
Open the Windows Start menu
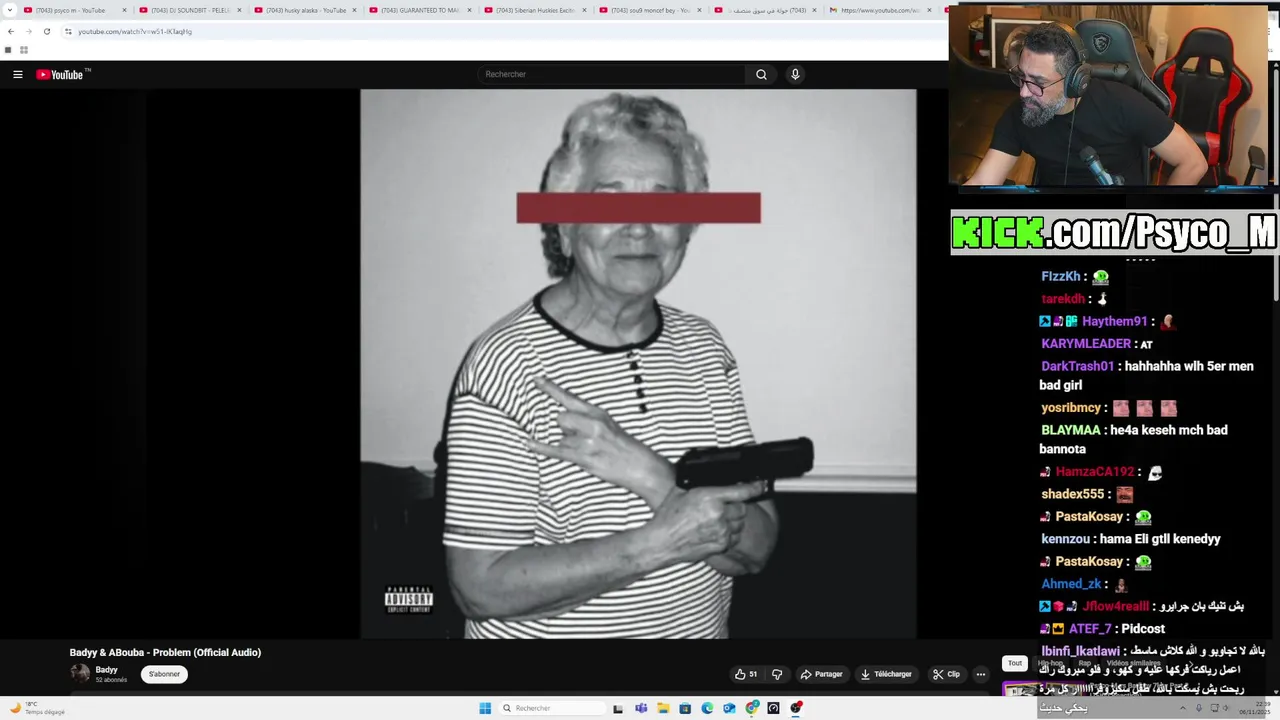pyautogui.click(x=485, y=708)
